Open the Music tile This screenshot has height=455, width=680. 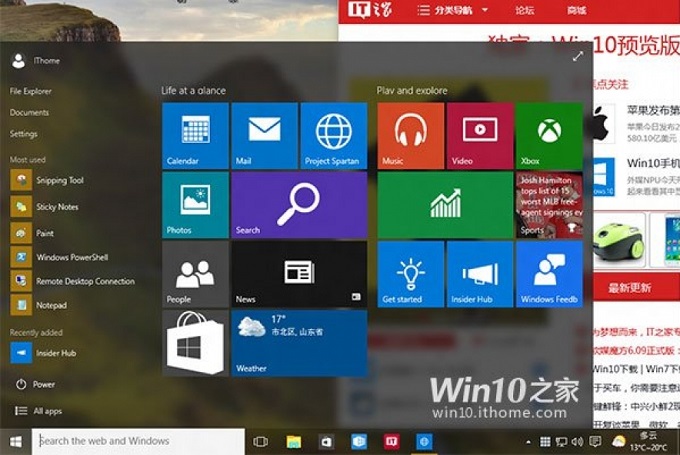pyautogui.click(x=411, y=136)
